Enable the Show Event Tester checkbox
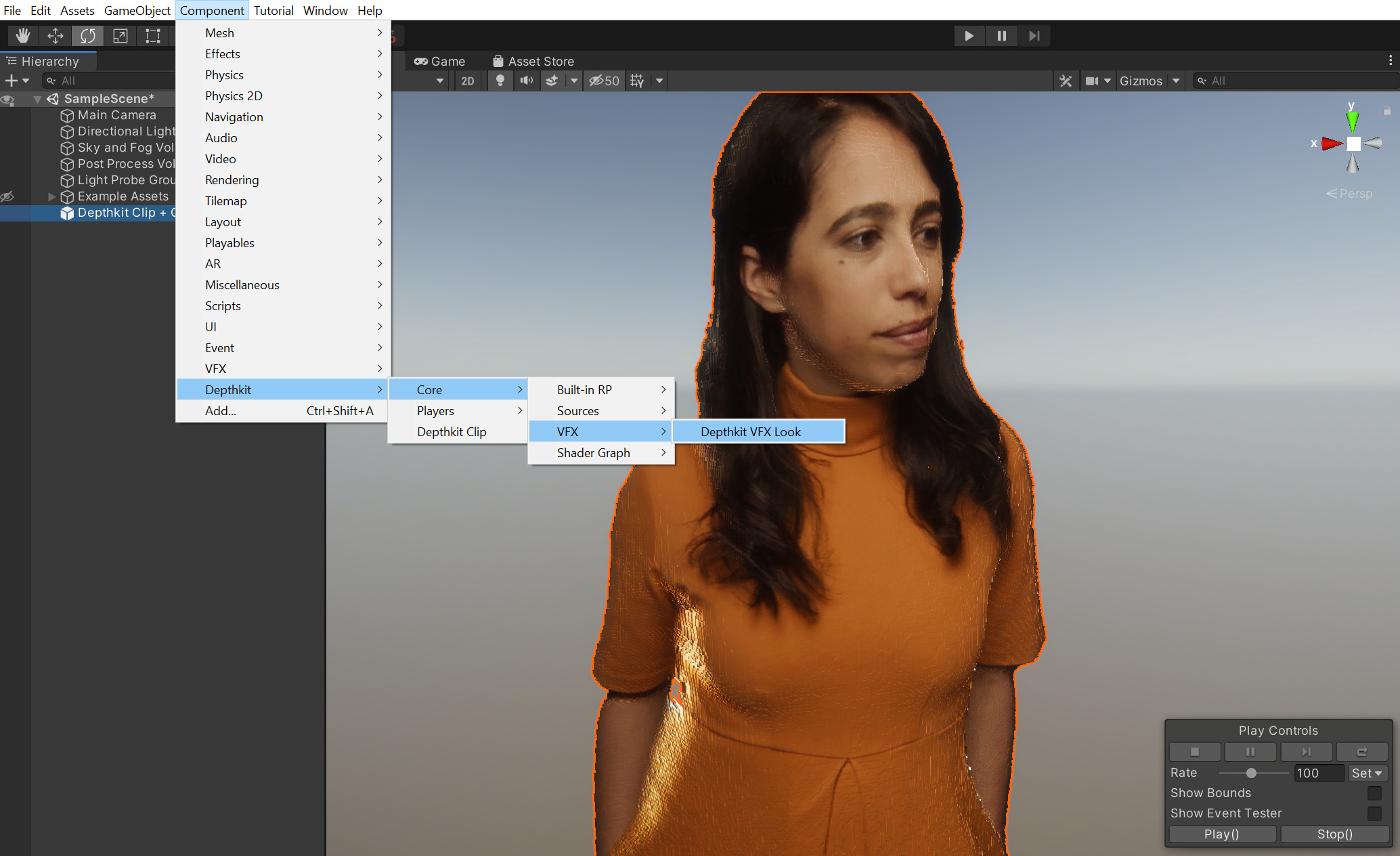This screenshot has width=1400, height=856. [1374, 813]
